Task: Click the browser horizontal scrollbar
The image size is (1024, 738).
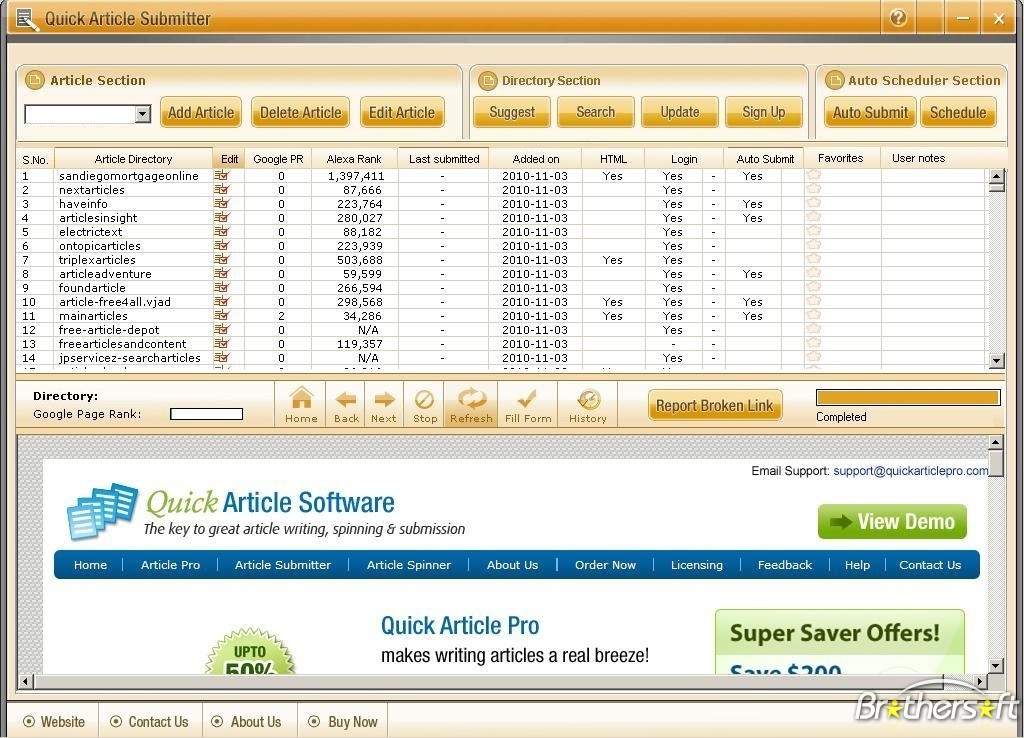Action: click(x=502, y=681)
